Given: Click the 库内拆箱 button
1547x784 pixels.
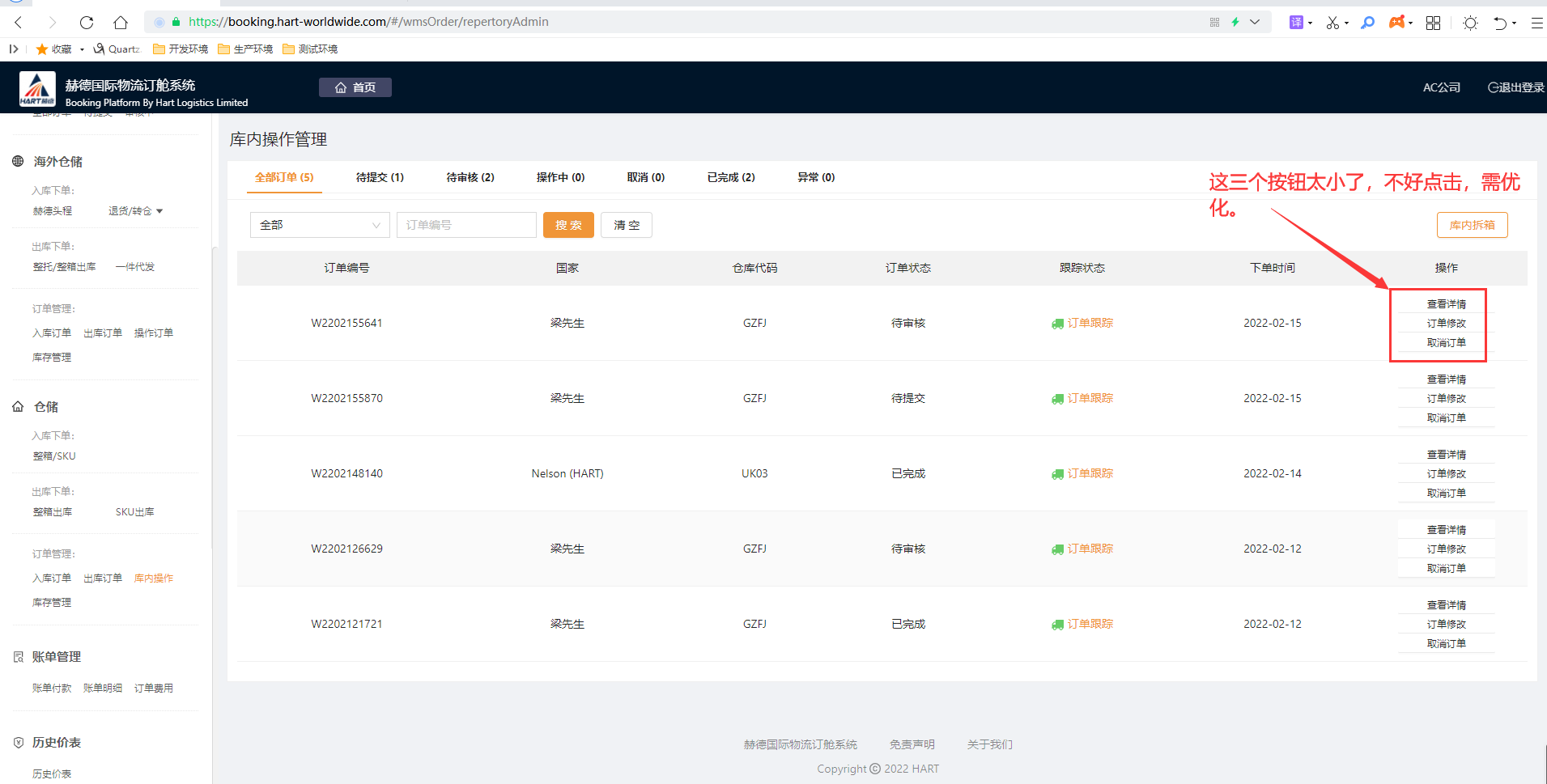Looking at the screenshot, I should (x=1472, y=225).
